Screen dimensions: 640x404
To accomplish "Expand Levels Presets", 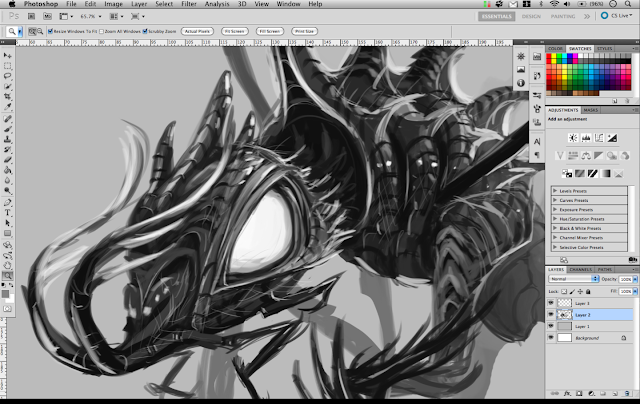I will [555, 191].
